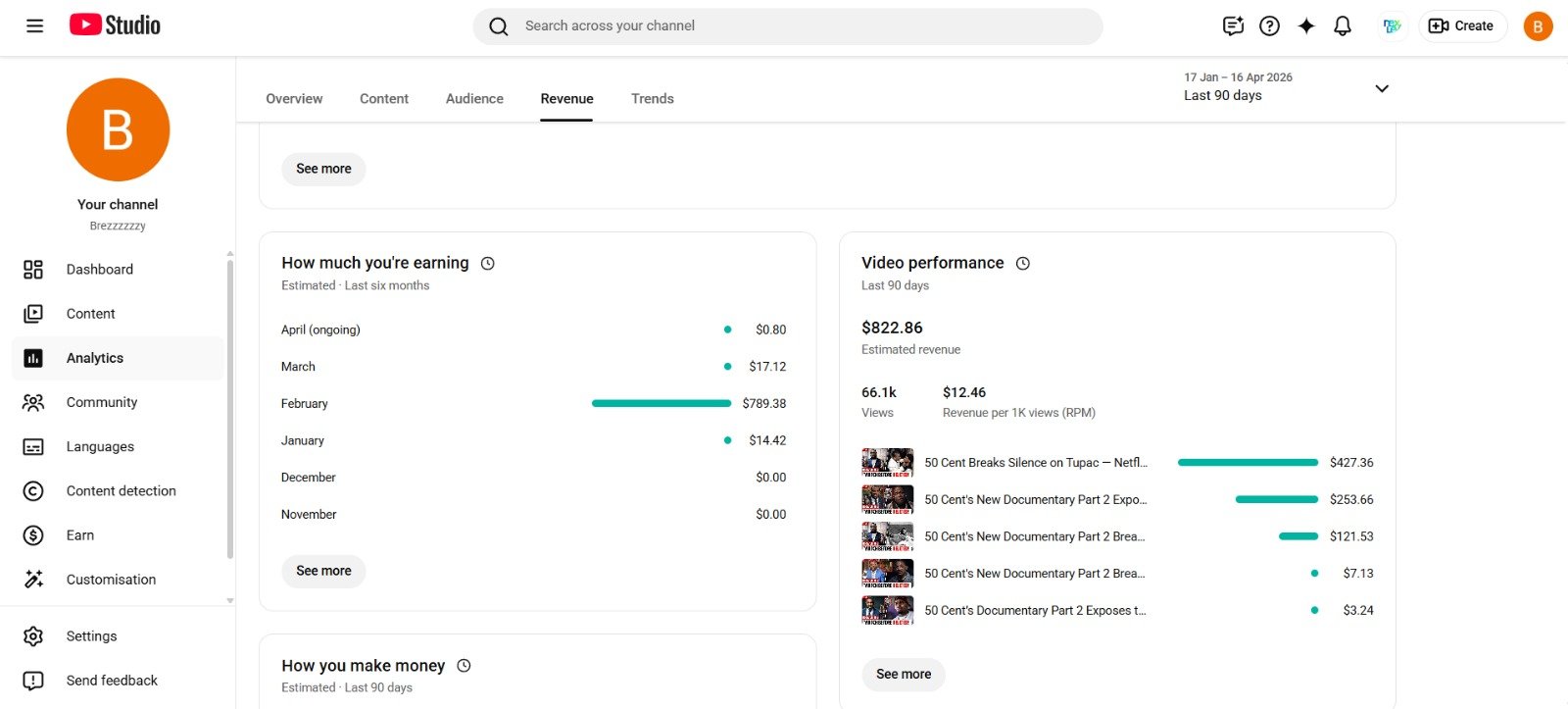Click See more under Video performance
Screen dimensions: 1568x709
click(903, 675)
